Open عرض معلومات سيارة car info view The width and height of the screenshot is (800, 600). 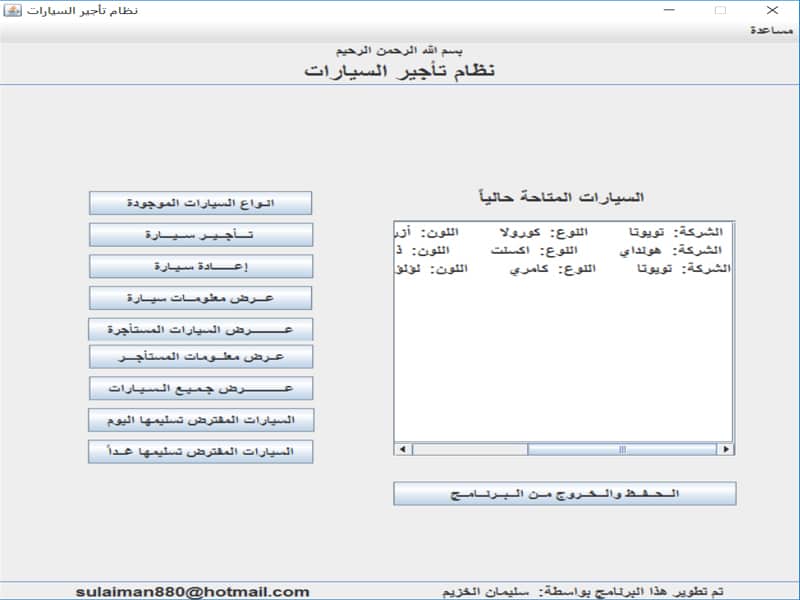200,298
